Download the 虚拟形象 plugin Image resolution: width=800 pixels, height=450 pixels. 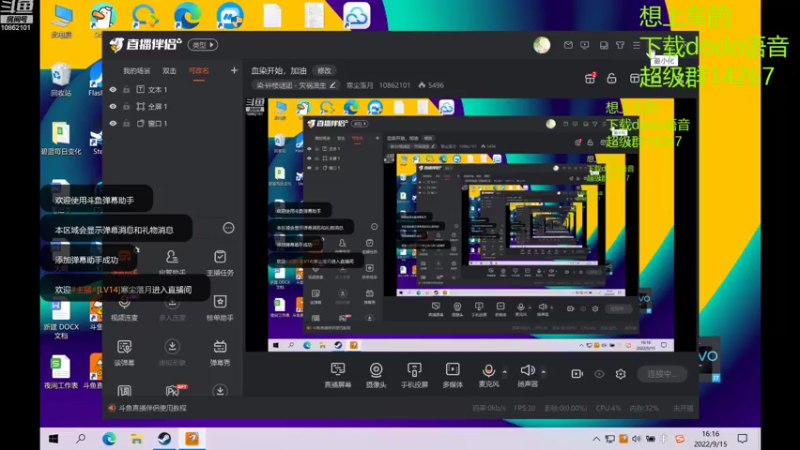(x=172, y=353)
